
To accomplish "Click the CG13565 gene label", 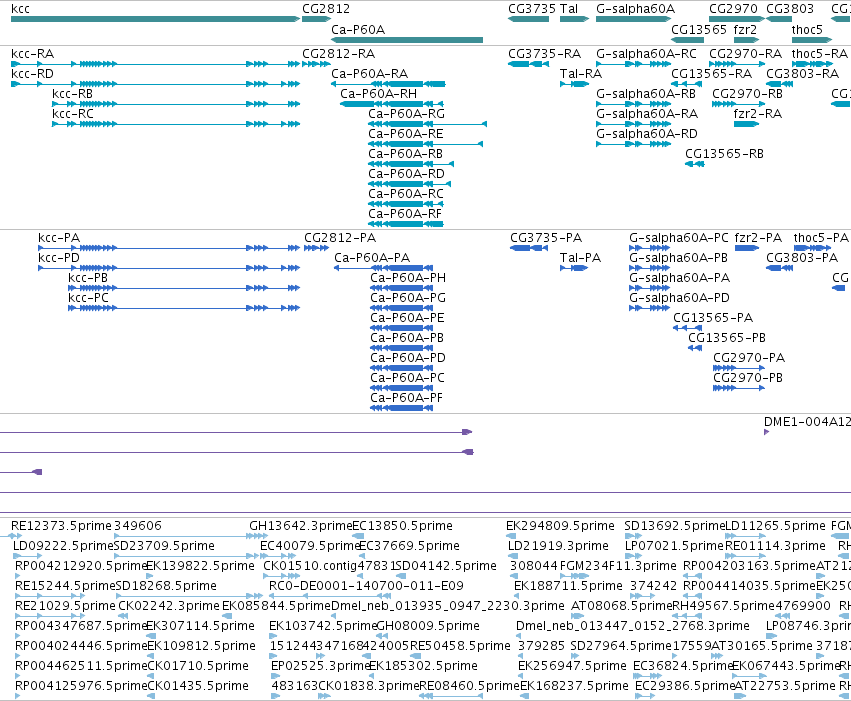I will coord(699,30).
